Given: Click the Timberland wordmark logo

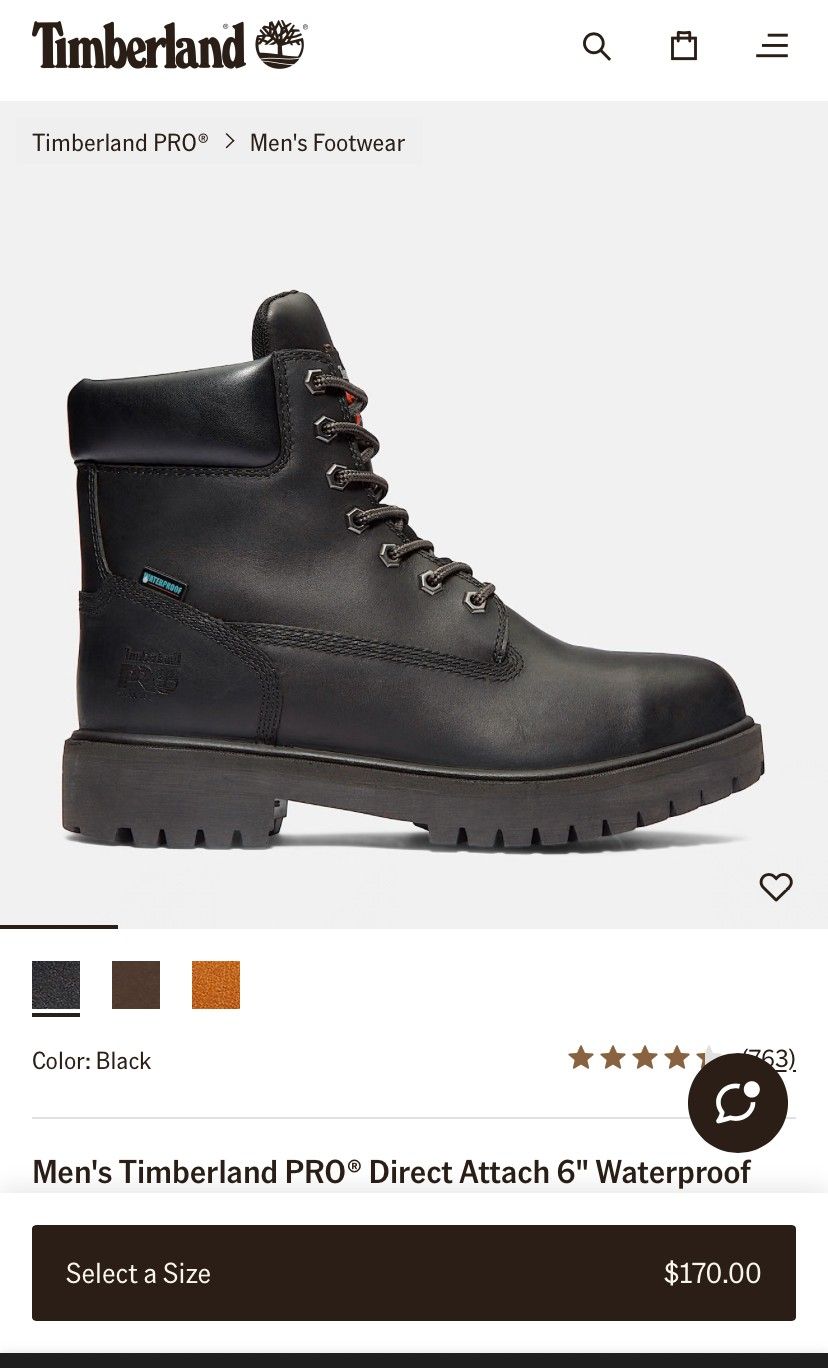Looking at the screenshot, I should click(139, 45).
